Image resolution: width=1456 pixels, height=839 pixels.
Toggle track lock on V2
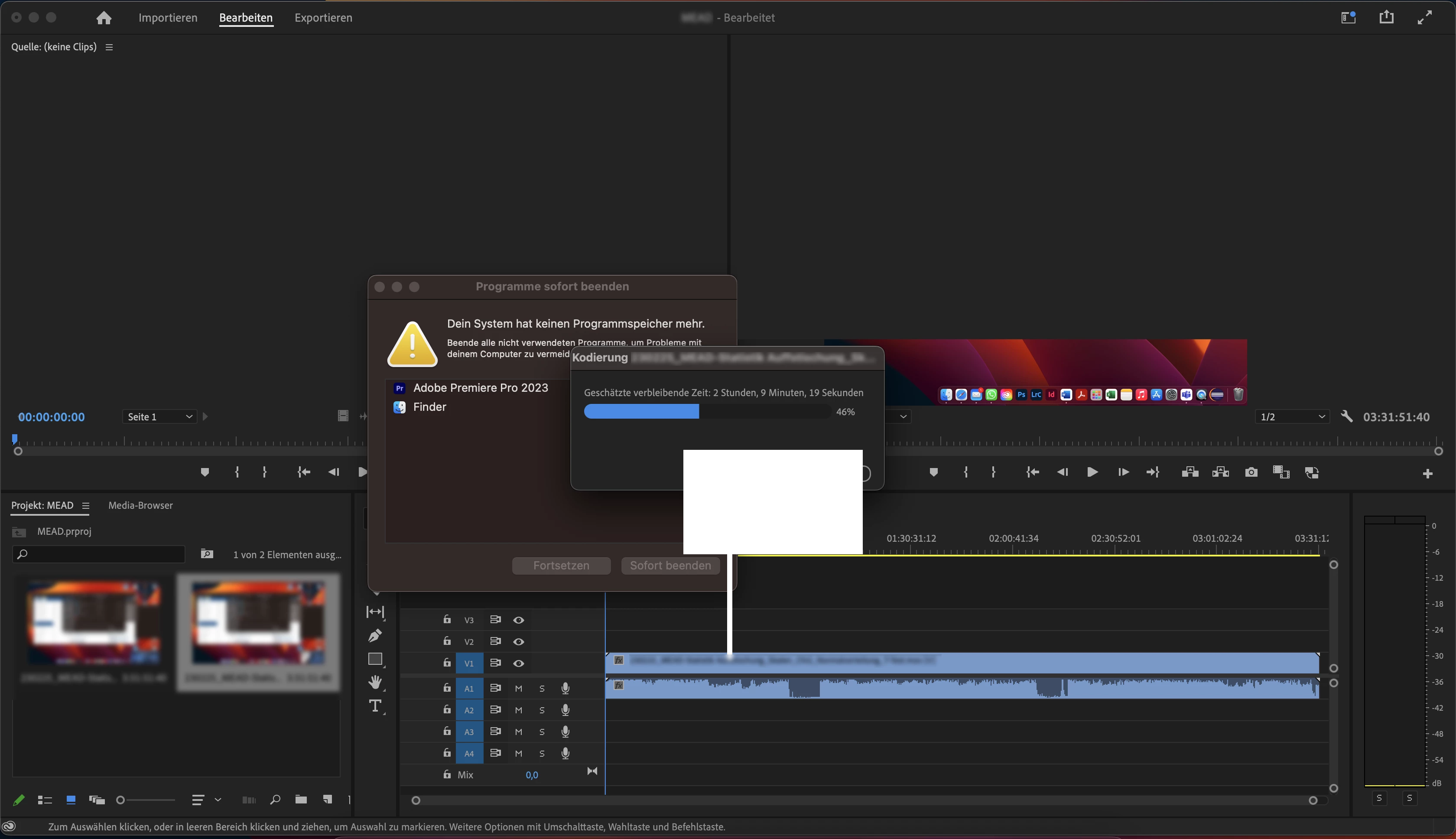(447, 641)
